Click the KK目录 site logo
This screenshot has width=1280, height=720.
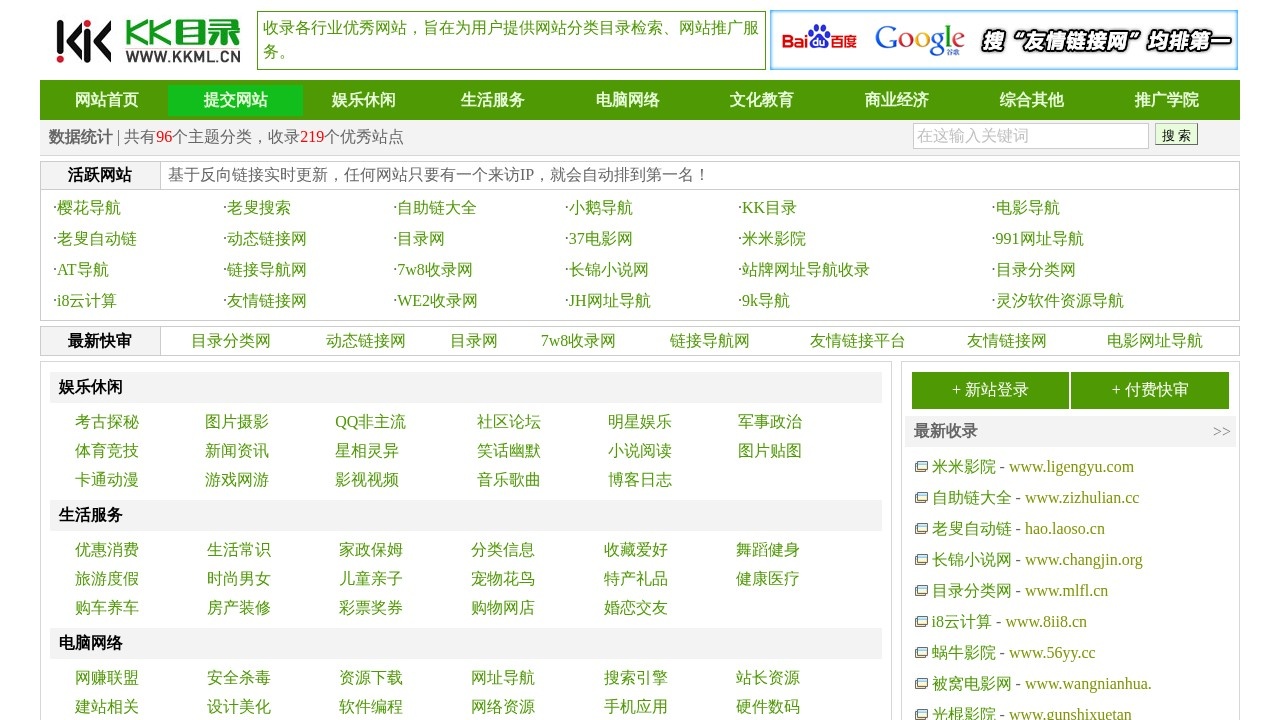(x=148, y=41)
